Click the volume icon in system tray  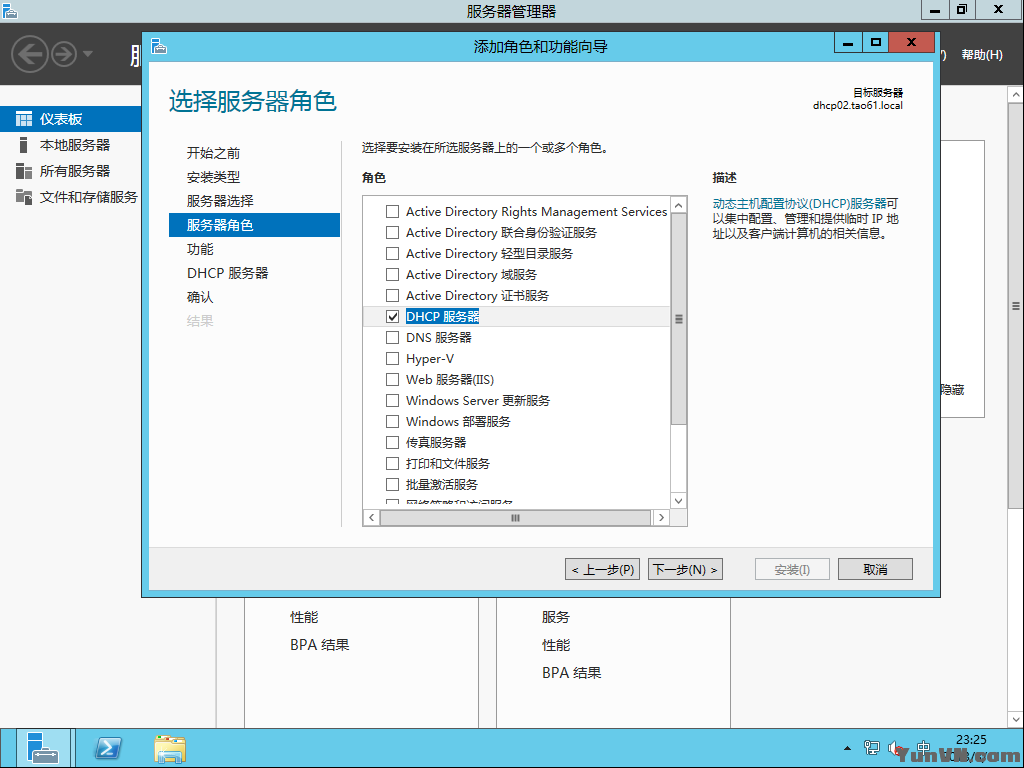(x=896, y=748)
